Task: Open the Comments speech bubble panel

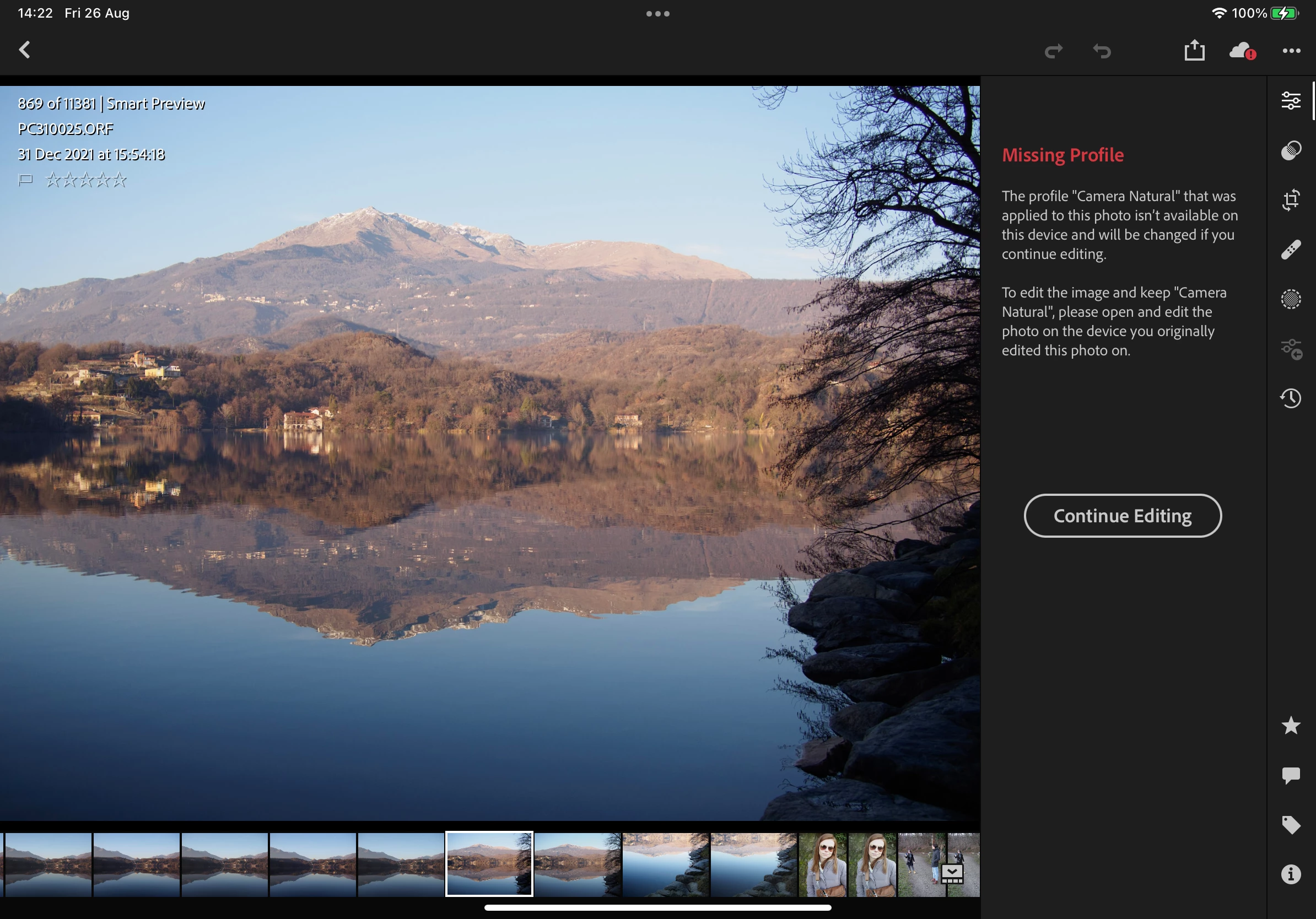Action: tap(1290, 775)
